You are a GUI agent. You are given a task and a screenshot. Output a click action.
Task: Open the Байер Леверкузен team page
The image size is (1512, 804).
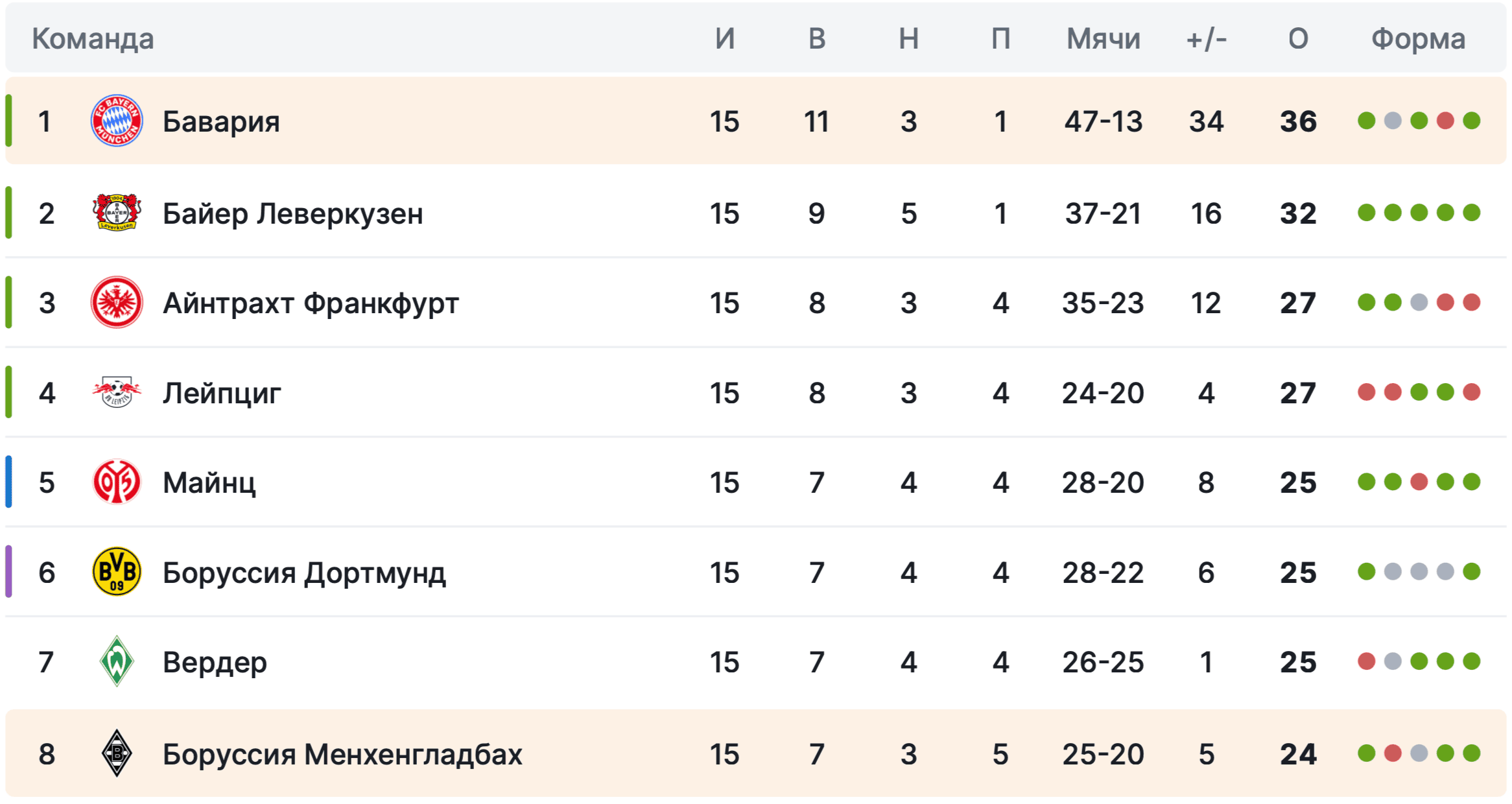(x=292, y=213)
